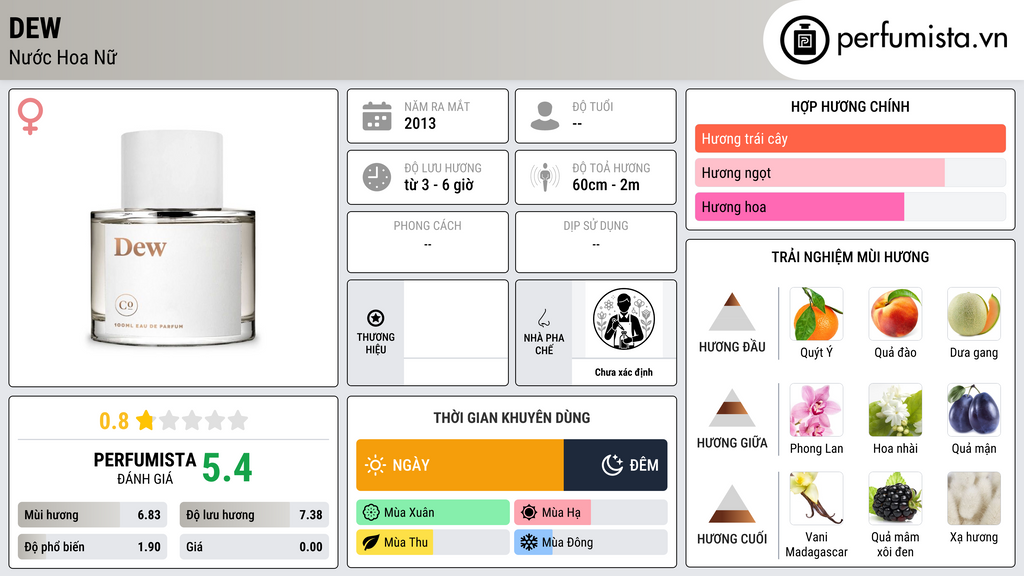Click the Dịp sử dụng occasion card

(596, 242)
